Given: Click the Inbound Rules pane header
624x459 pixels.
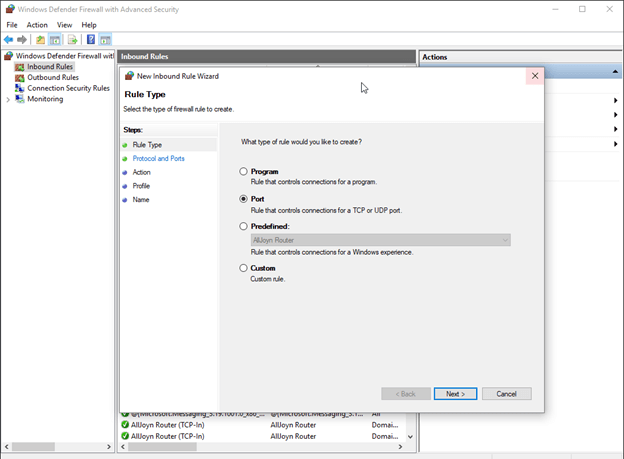Looking at the screenshot, I should pos(266,57).
